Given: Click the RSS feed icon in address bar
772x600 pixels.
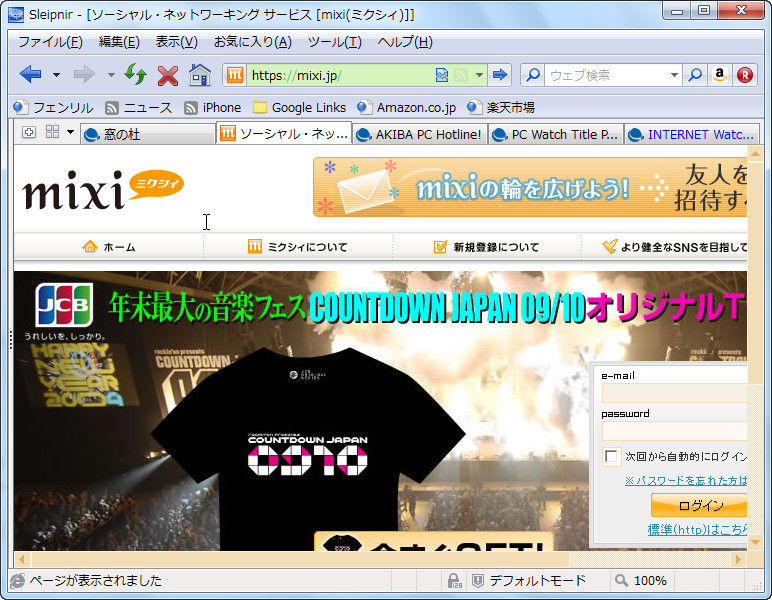Looking at the screenshot, I should 461,75.
